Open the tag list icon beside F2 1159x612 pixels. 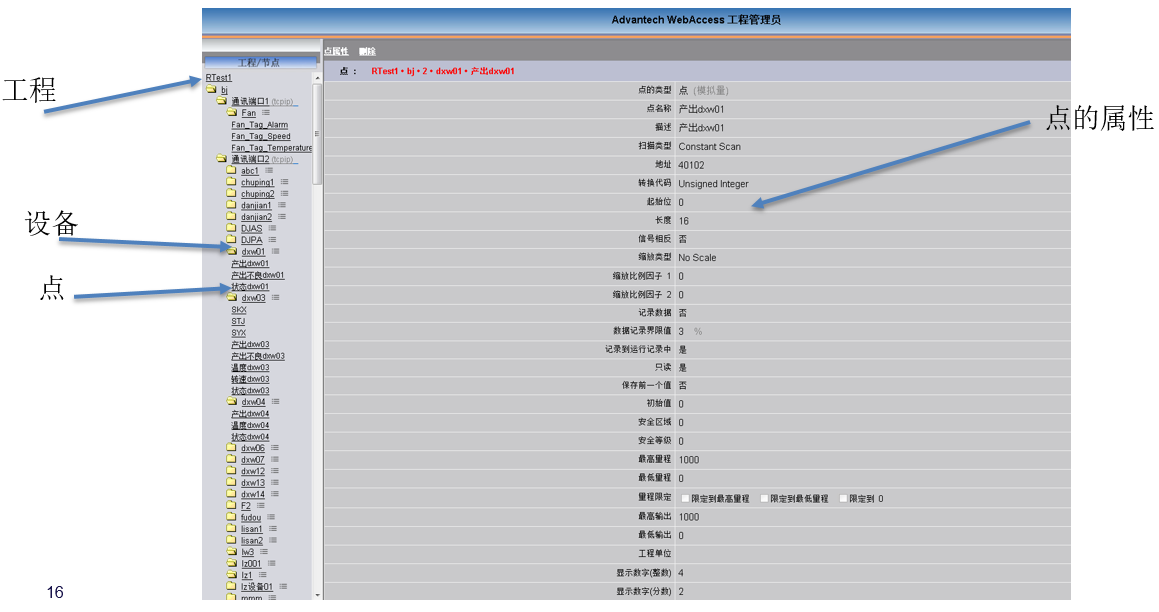[x=260, y=506]
